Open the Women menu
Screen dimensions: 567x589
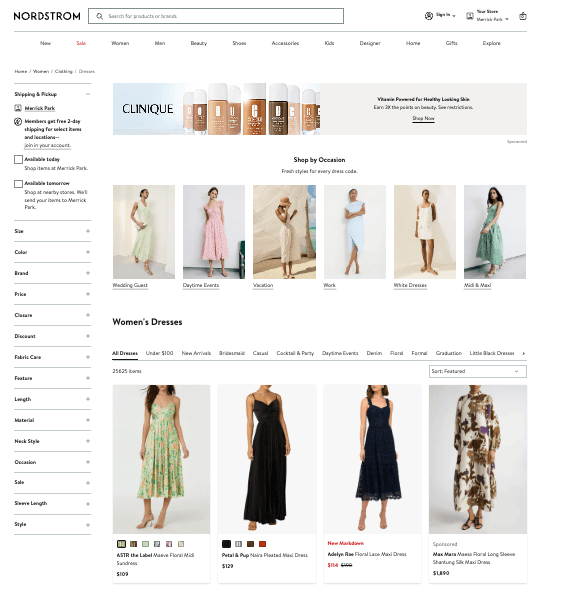tap(120, 43)
